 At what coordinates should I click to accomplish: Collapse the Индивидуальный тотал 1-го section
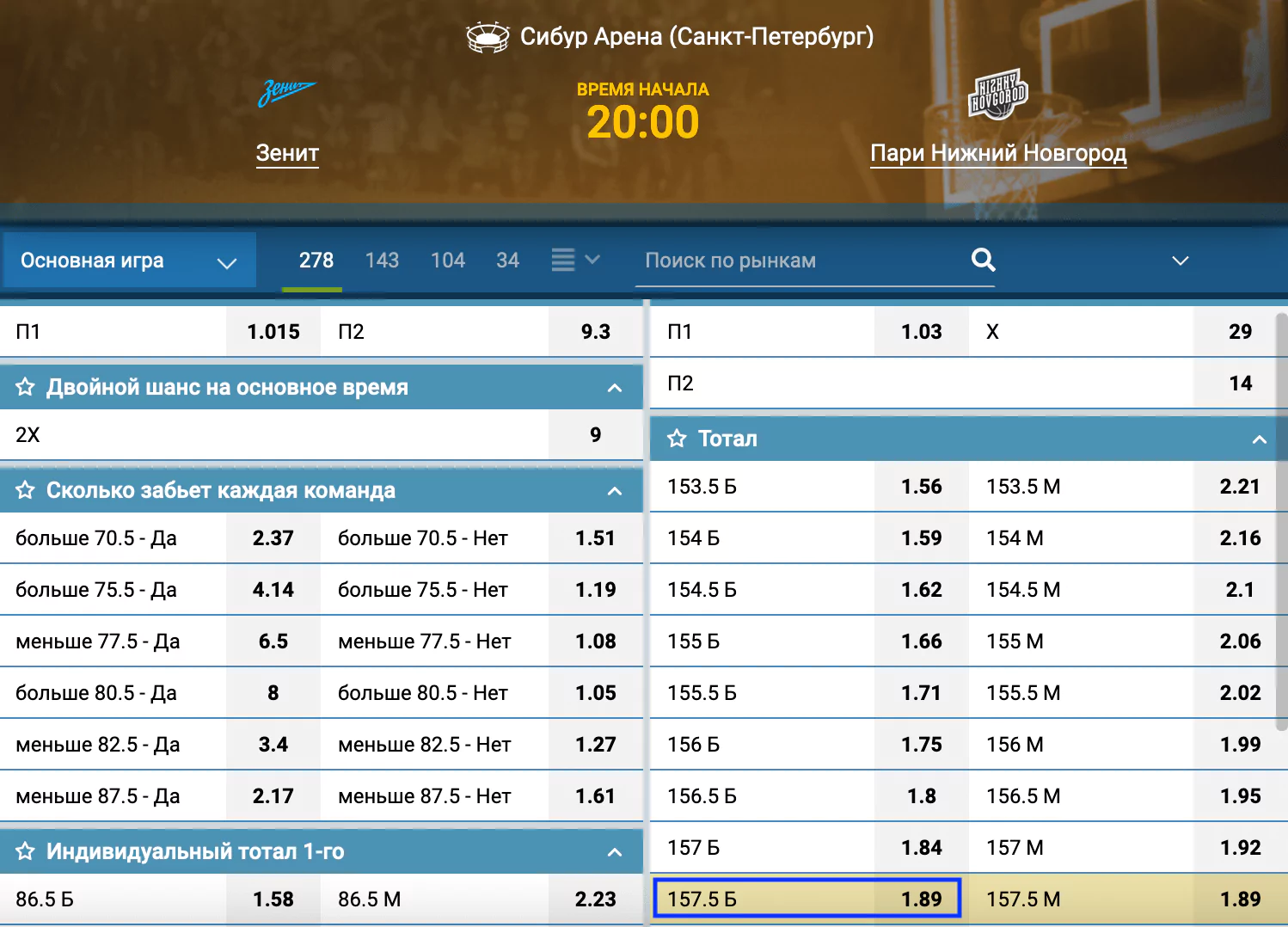tap(615, 852)
